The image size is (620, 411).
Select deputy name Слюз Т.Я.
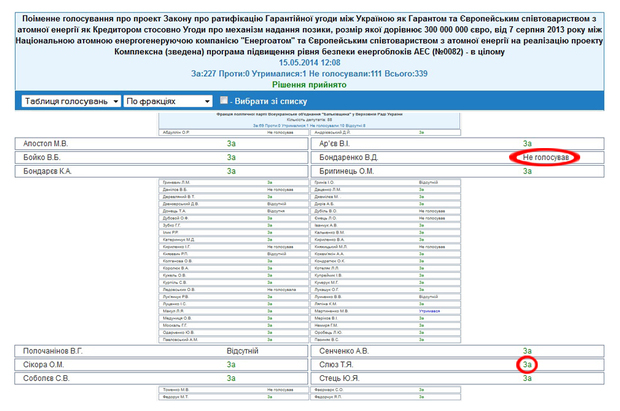[336, 365]
